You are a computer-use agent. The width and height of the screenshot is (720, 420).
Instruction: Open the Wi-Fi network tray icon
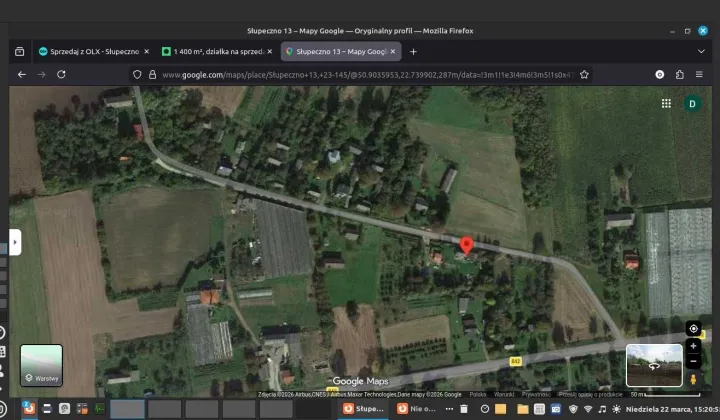pyautogui.click(x=588, y=409)
